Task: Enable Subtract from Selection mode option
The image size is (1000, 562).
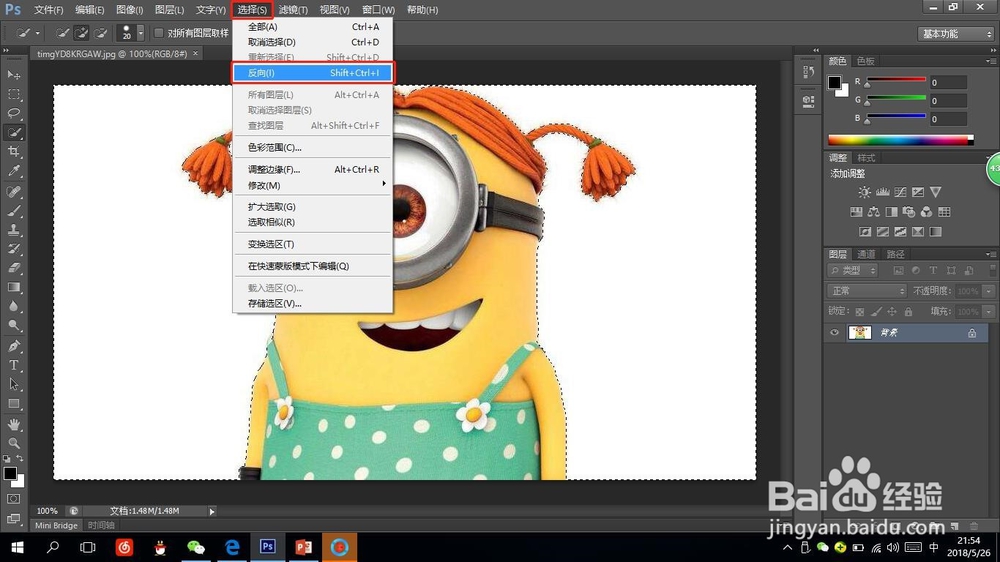Action: (x=100, y=33)
